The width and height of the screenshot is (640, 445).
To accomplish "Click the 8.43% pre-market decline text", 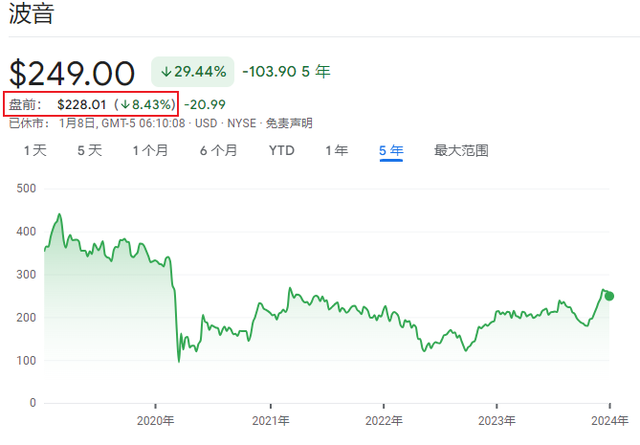I will pos(151,105).
